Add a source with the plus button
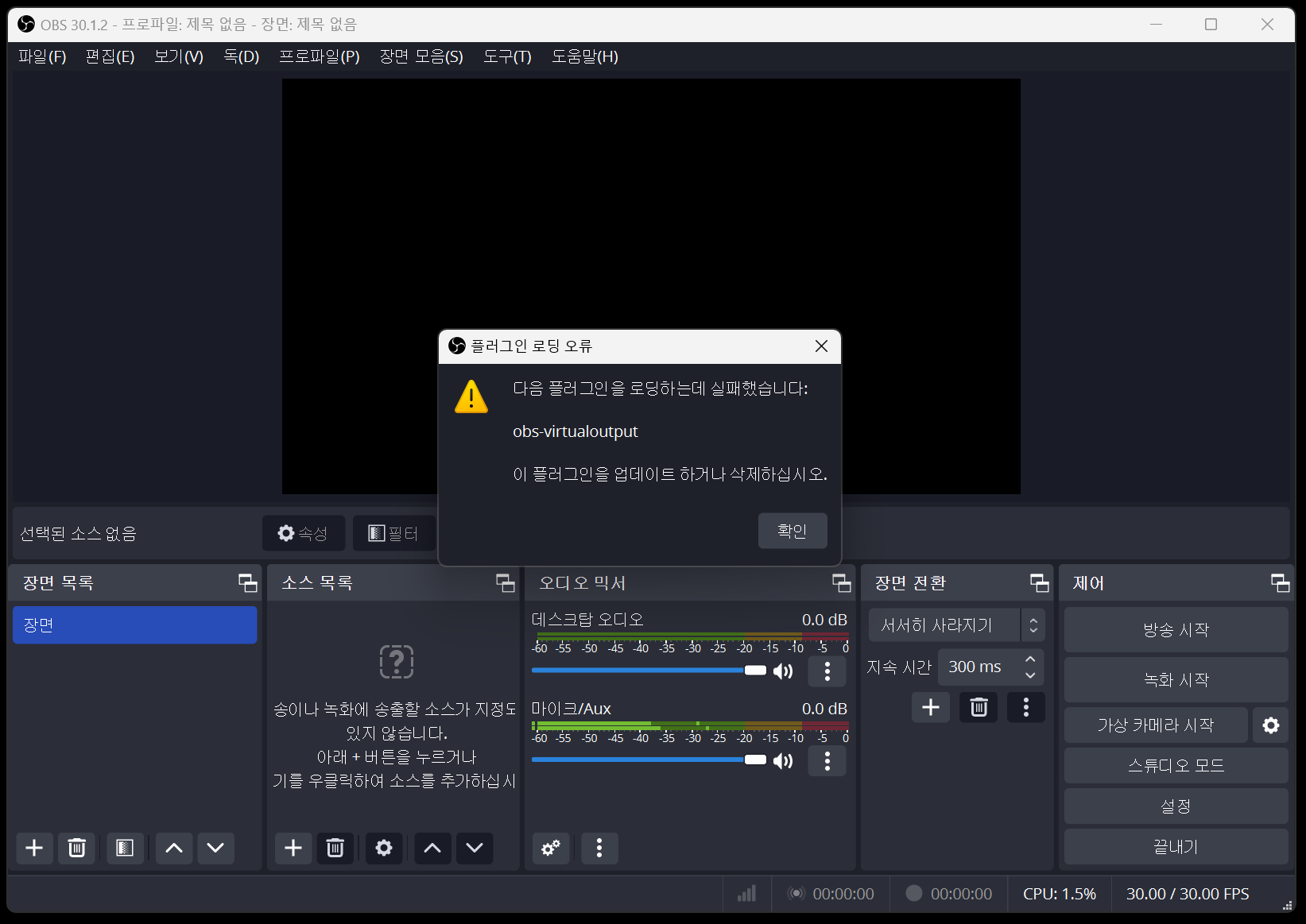The height and width of the screenshot is (924, 1306). (293, 848)
